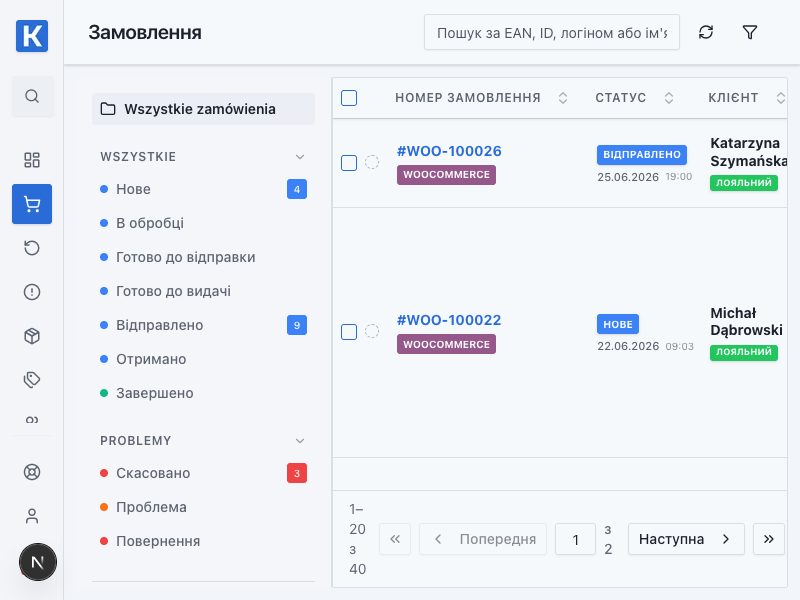
Task: Click the date 25.06.2026
Action: [628, 177]
